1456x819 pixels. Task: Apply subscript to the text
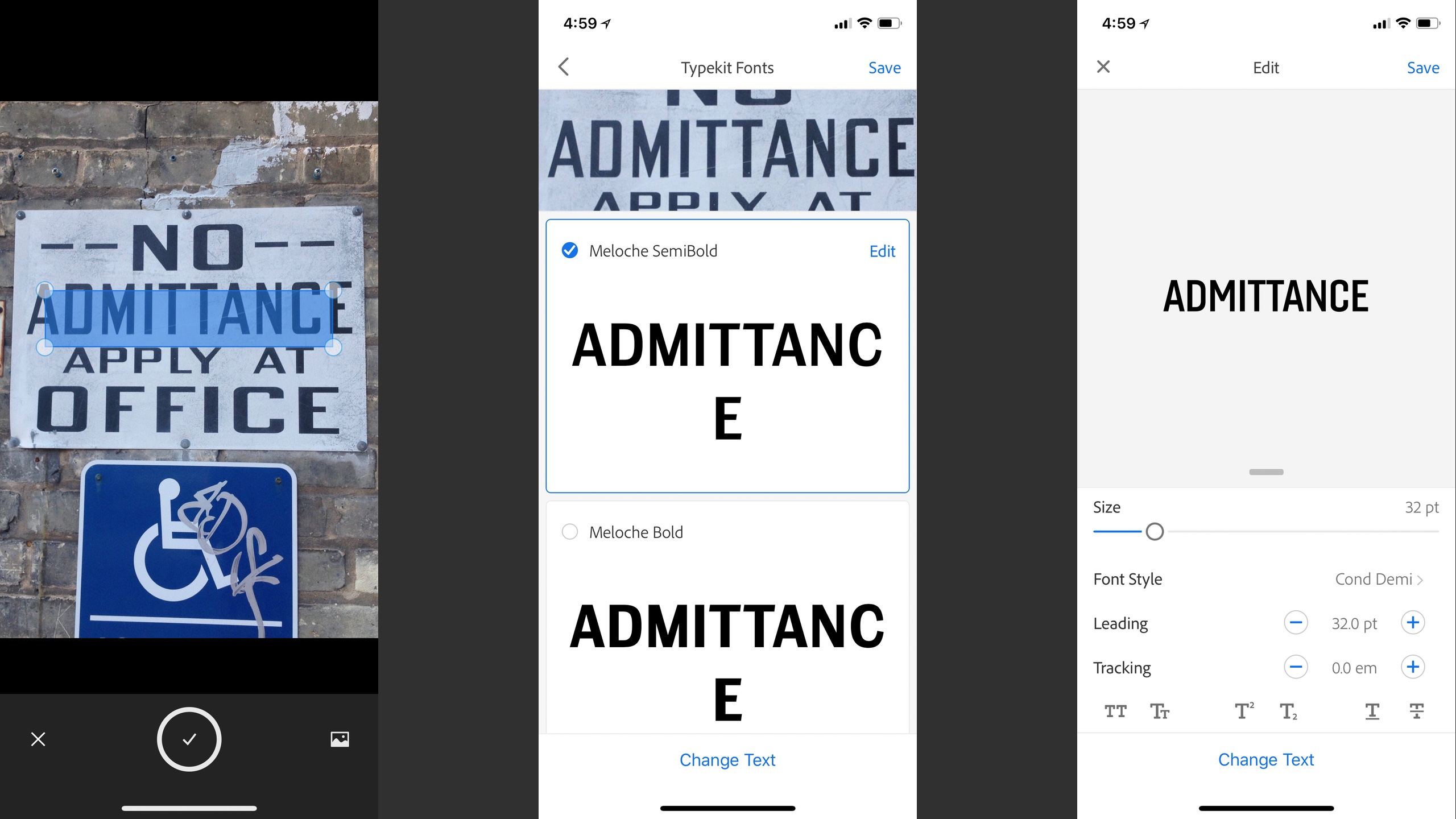(1288, 711)
